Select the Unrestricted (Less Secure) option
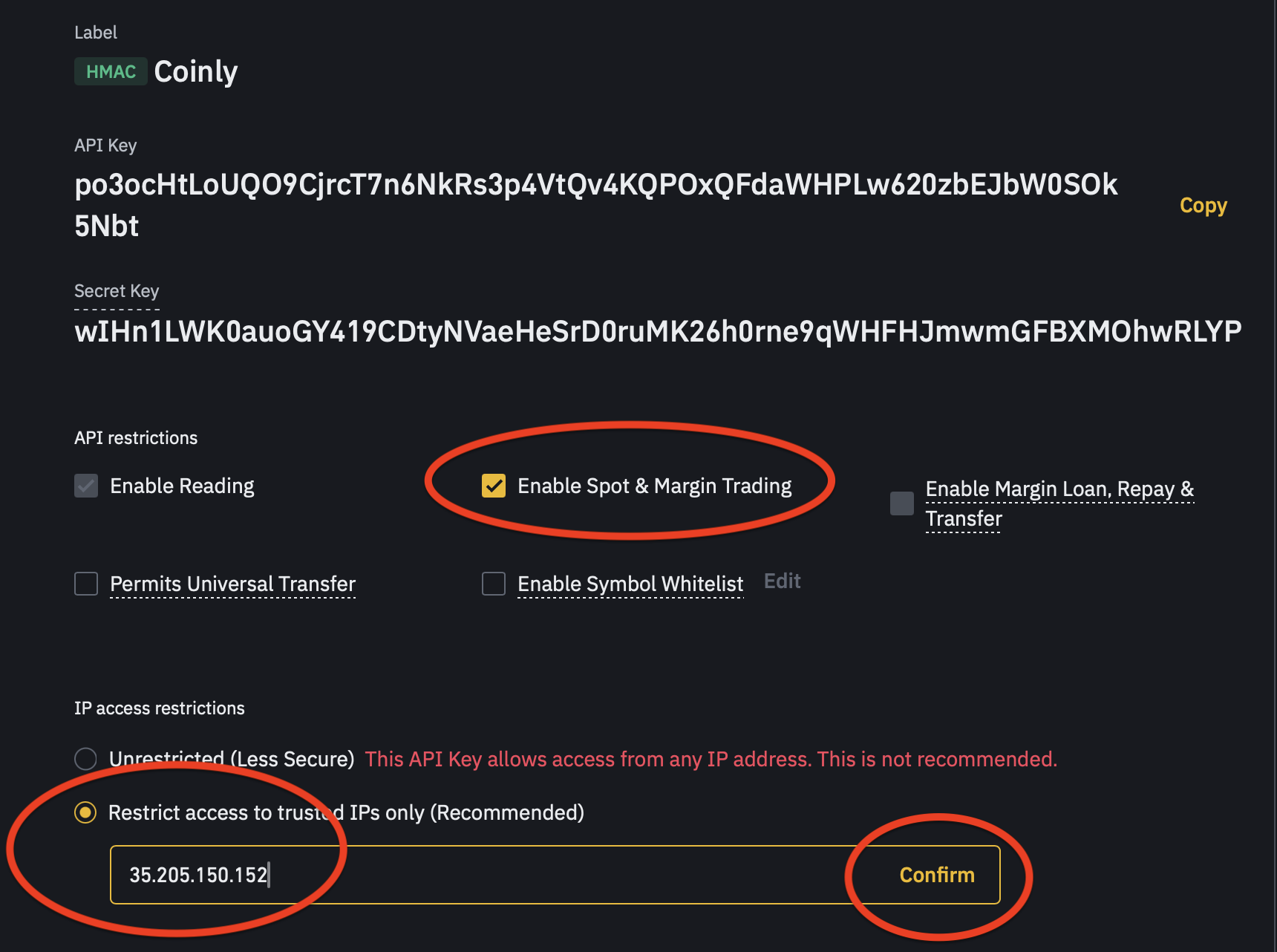1277x952 pixels. (85, 759)
